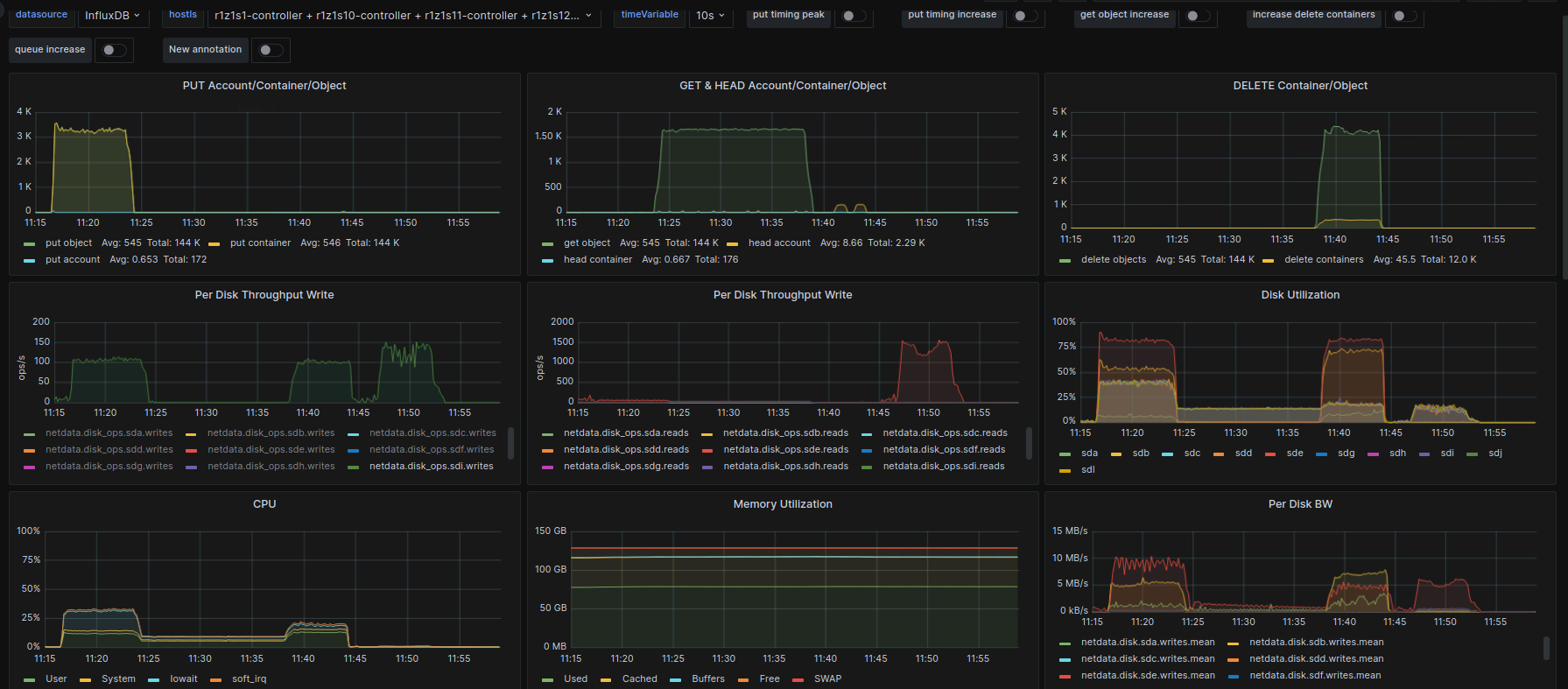
Task: Select the delete containers legend label
Action: coord(1323,260)
